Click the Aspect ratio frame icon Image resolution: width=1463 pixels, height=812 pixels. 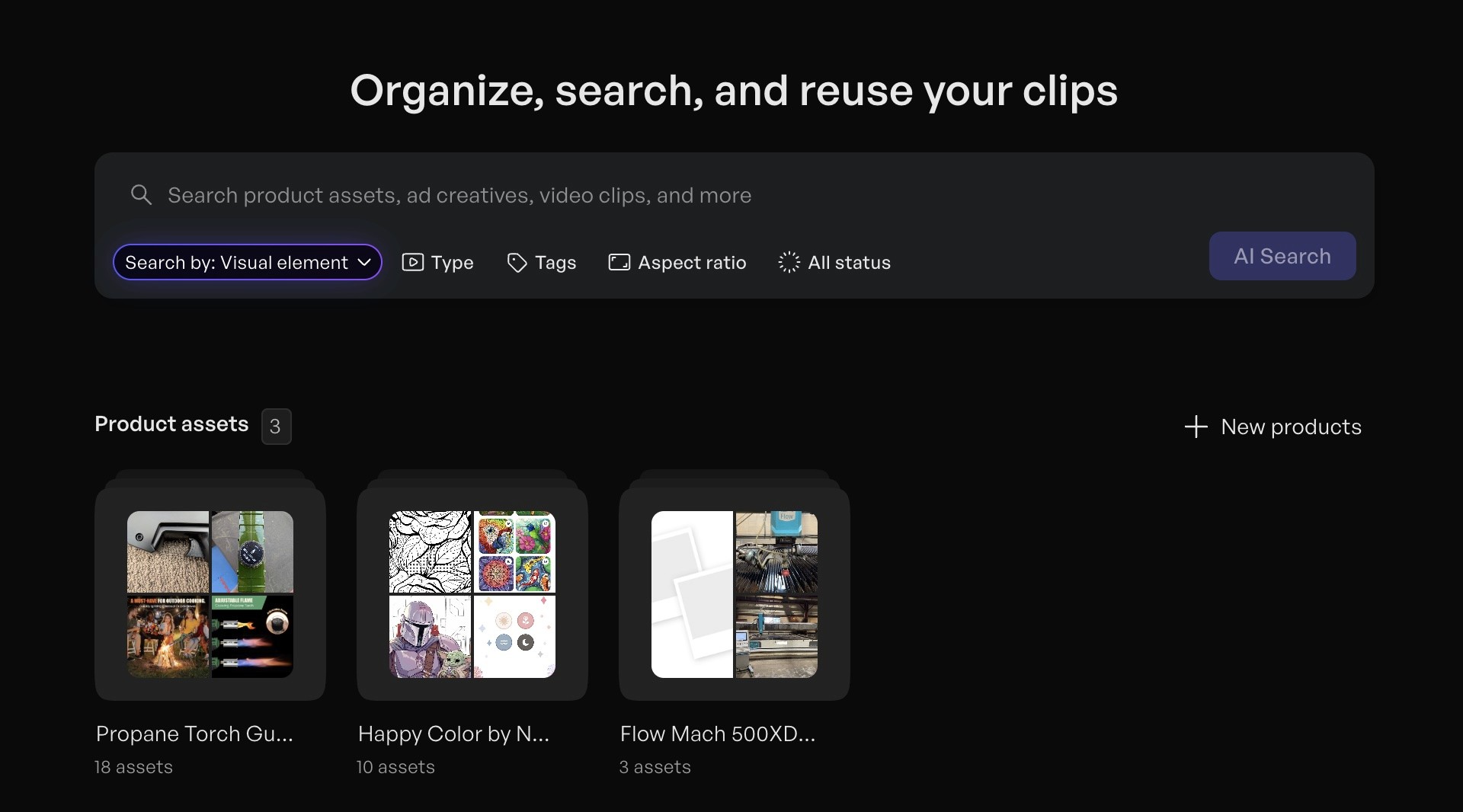pyautogui.click(x=619, y=263)
